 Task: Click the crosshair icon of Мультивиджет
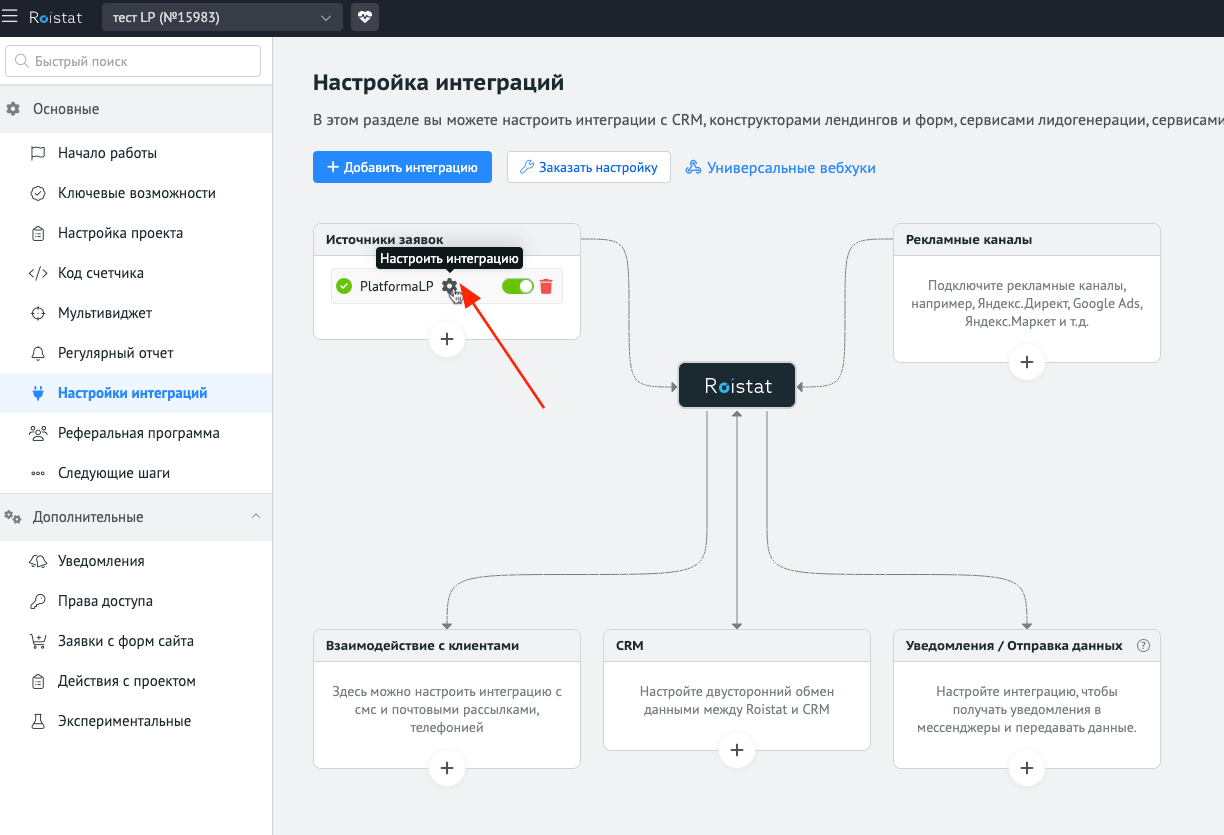coord(38,313)
